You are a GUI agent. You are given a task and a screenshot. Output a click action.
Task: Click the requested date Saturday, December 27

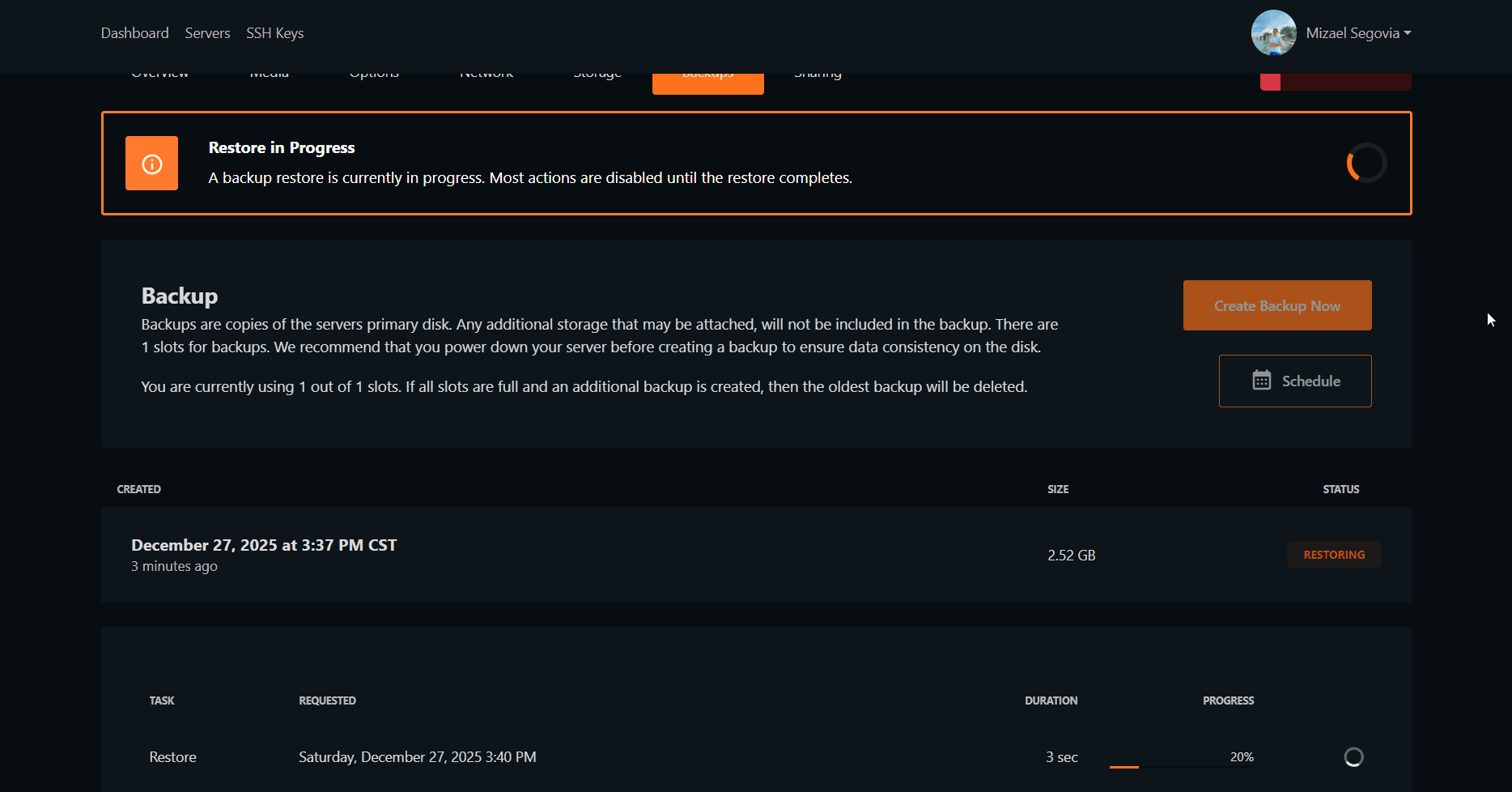tap(418, 757)
